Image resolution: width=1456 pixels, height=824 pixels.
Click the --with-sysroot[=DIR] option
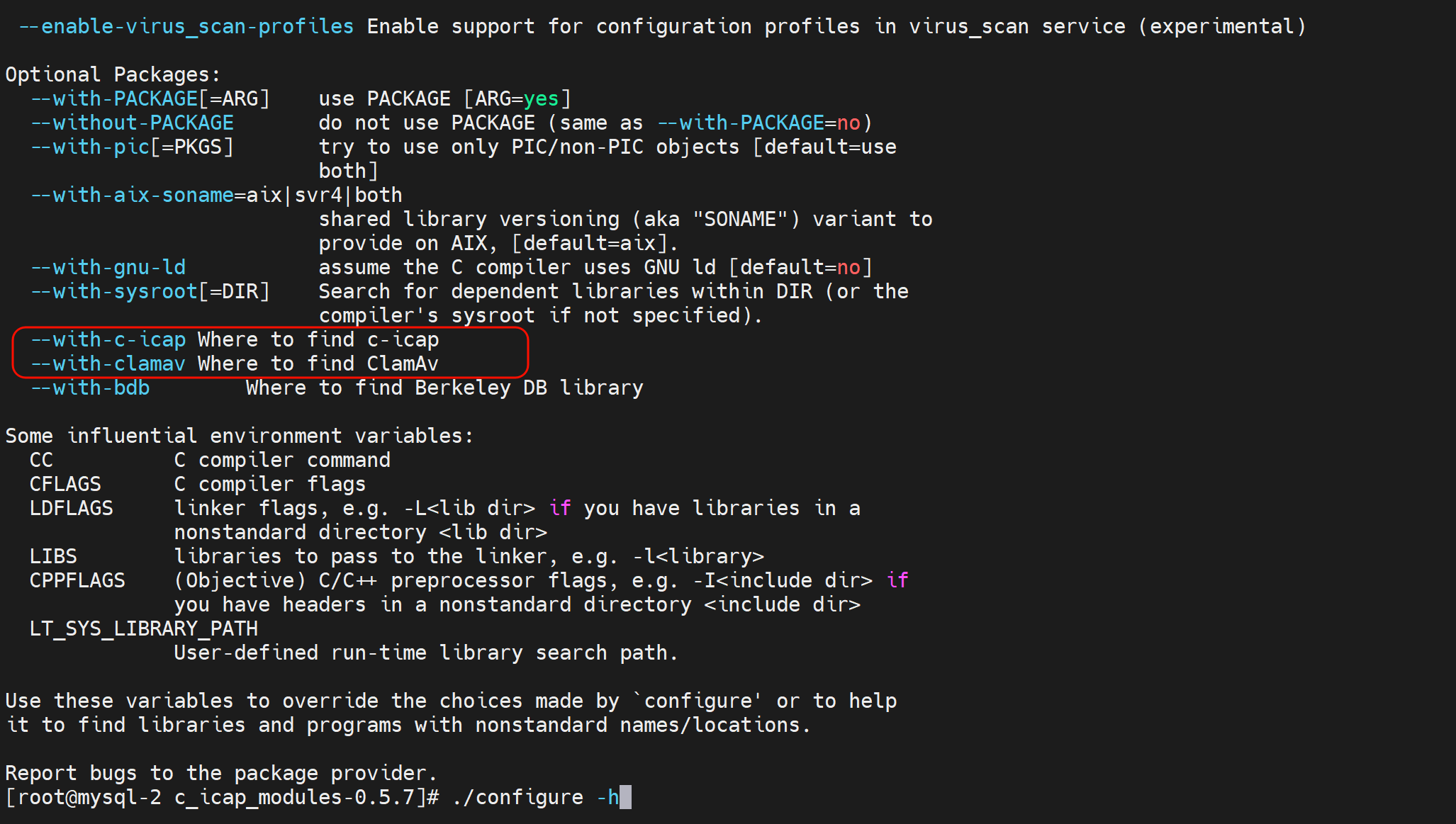click(150, 292)
